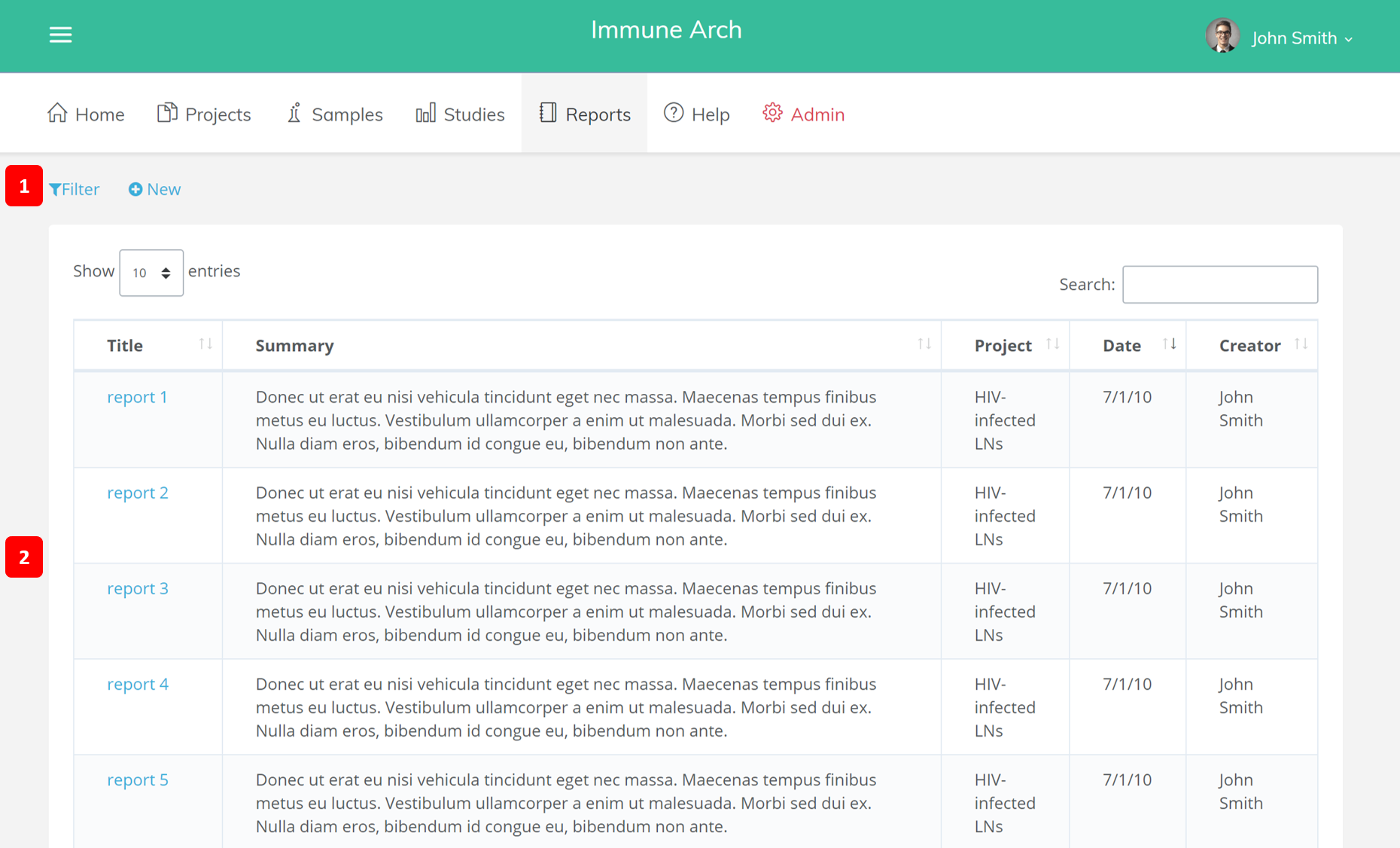Click the Filter funnel icon
The height and width of the screenshot is (848, 1400).
pyautogui.click(x=55, y=190)
